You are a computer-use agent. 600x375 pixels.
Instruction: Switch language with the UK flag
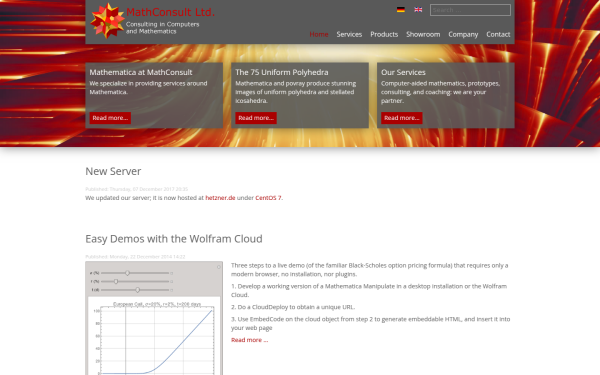(418, 10)
